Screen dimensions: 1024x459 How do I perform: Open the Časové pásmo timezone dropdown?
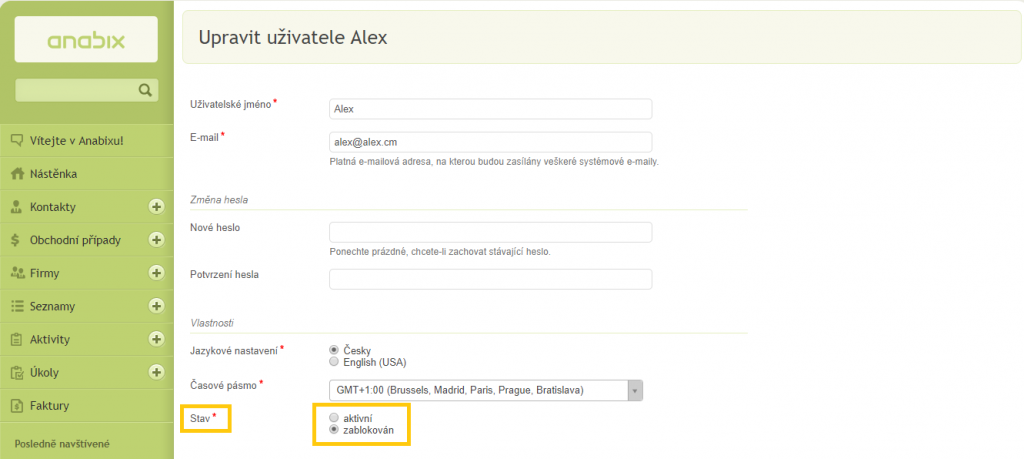486,390
